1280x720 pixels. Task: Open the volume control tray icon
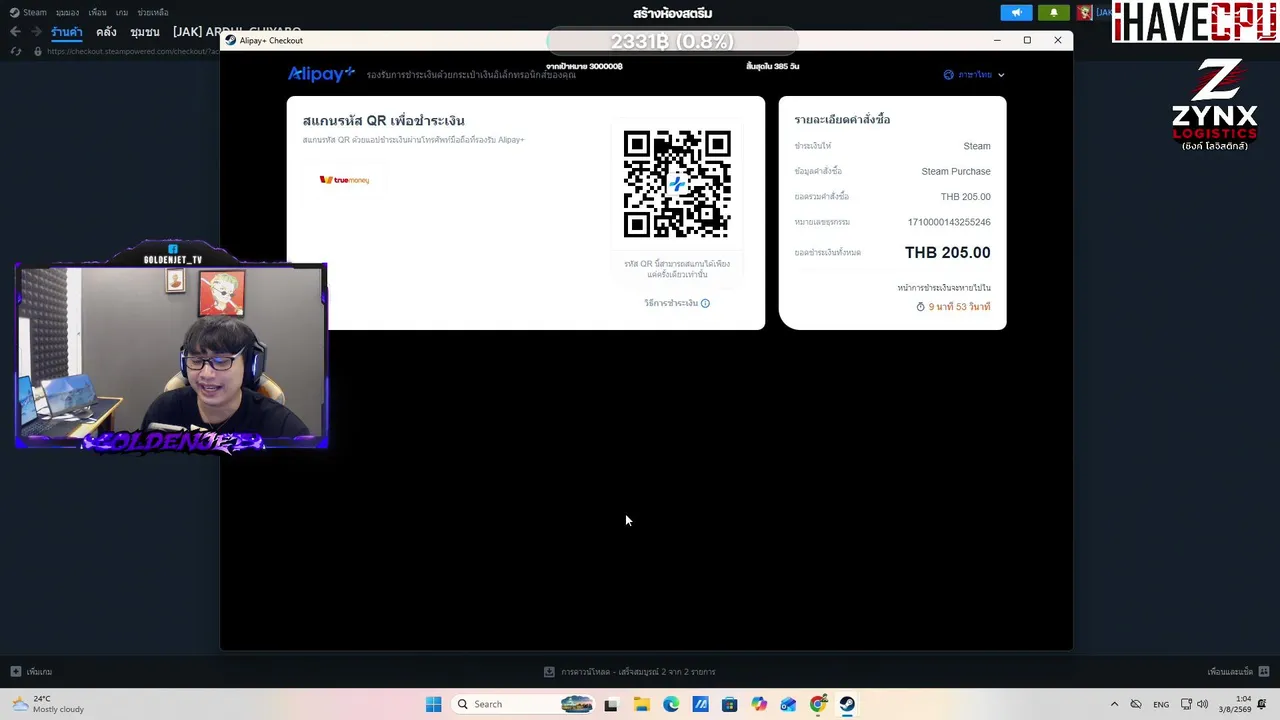[x=1202, y=704]
